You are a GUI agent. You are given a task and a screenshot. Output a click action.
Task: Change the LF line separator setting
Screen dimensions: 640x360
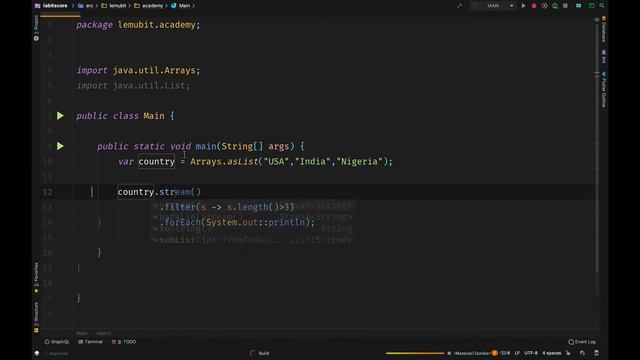[517, 353]
